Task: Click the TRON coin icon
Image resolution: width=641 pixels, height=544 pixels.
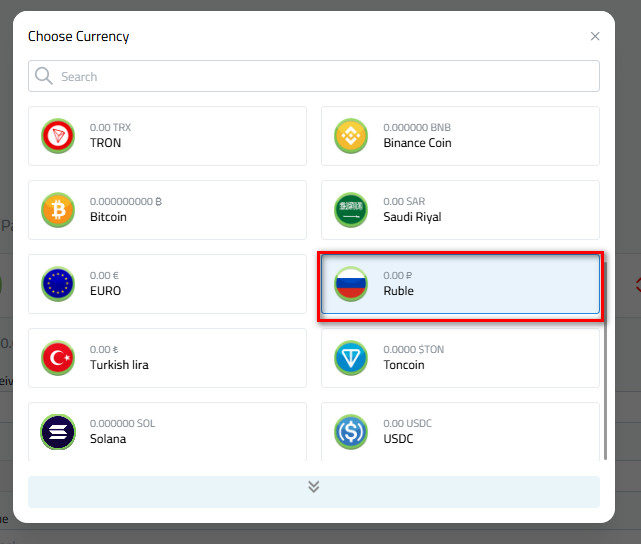Action: (58, 136)
